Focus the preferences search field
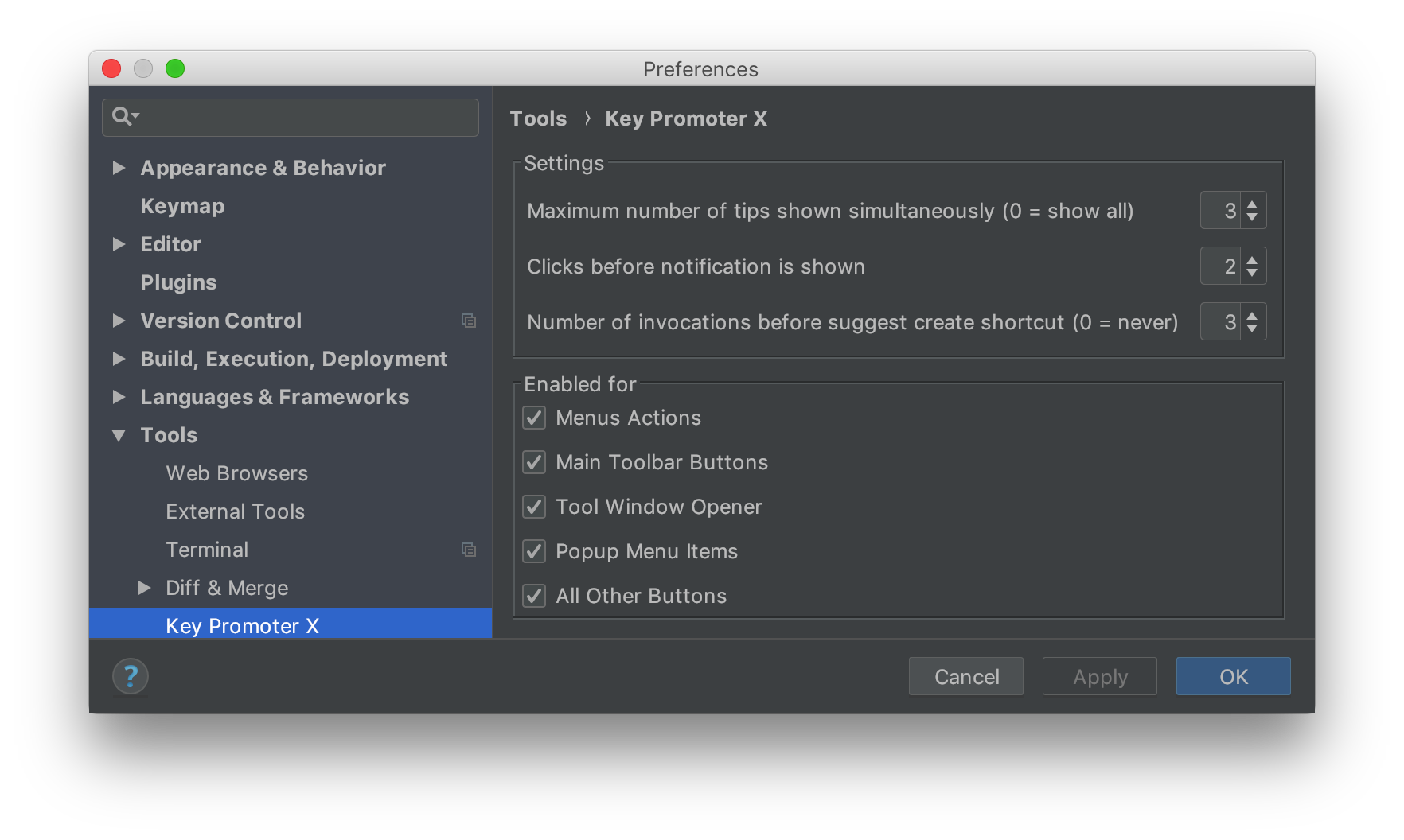 click(291, 118)
